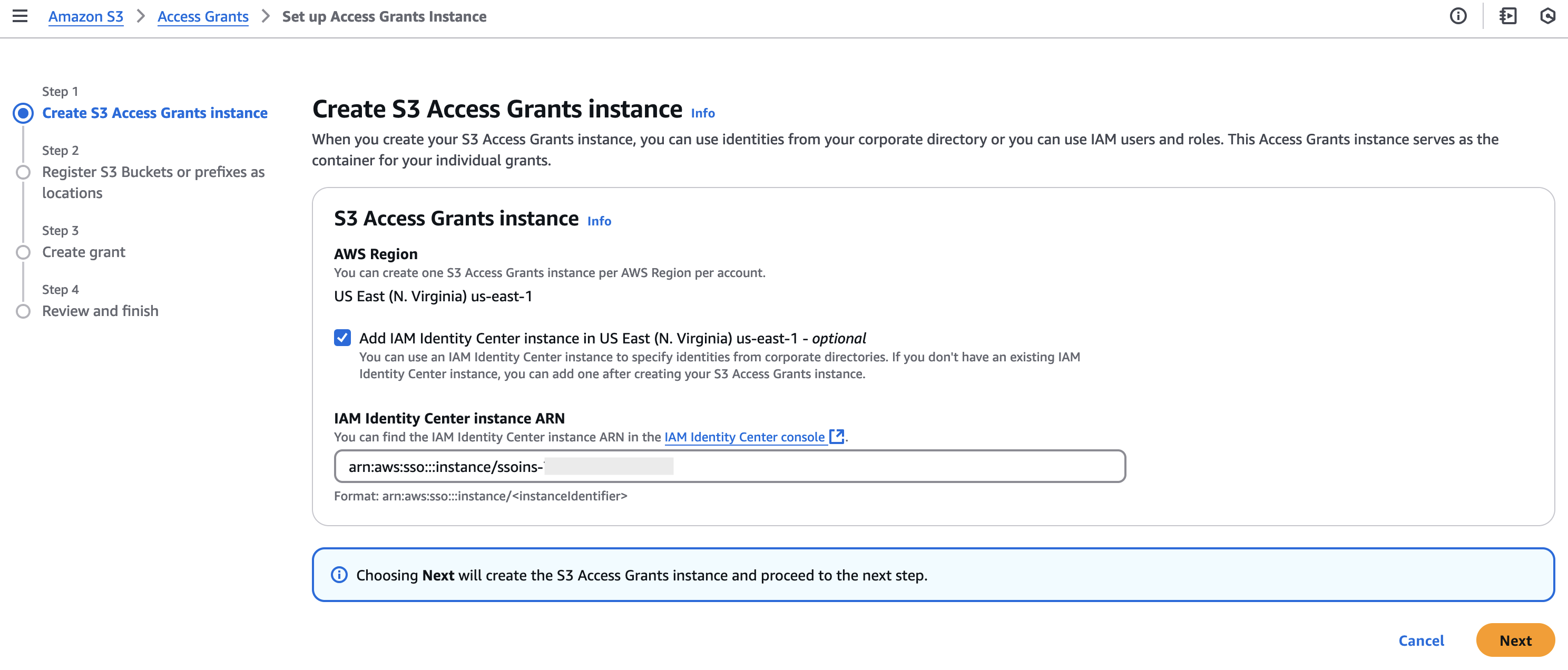This screenshot has height=670, width=1568.
Task: Select the Create grant step
Action: [x=83, y=251]
